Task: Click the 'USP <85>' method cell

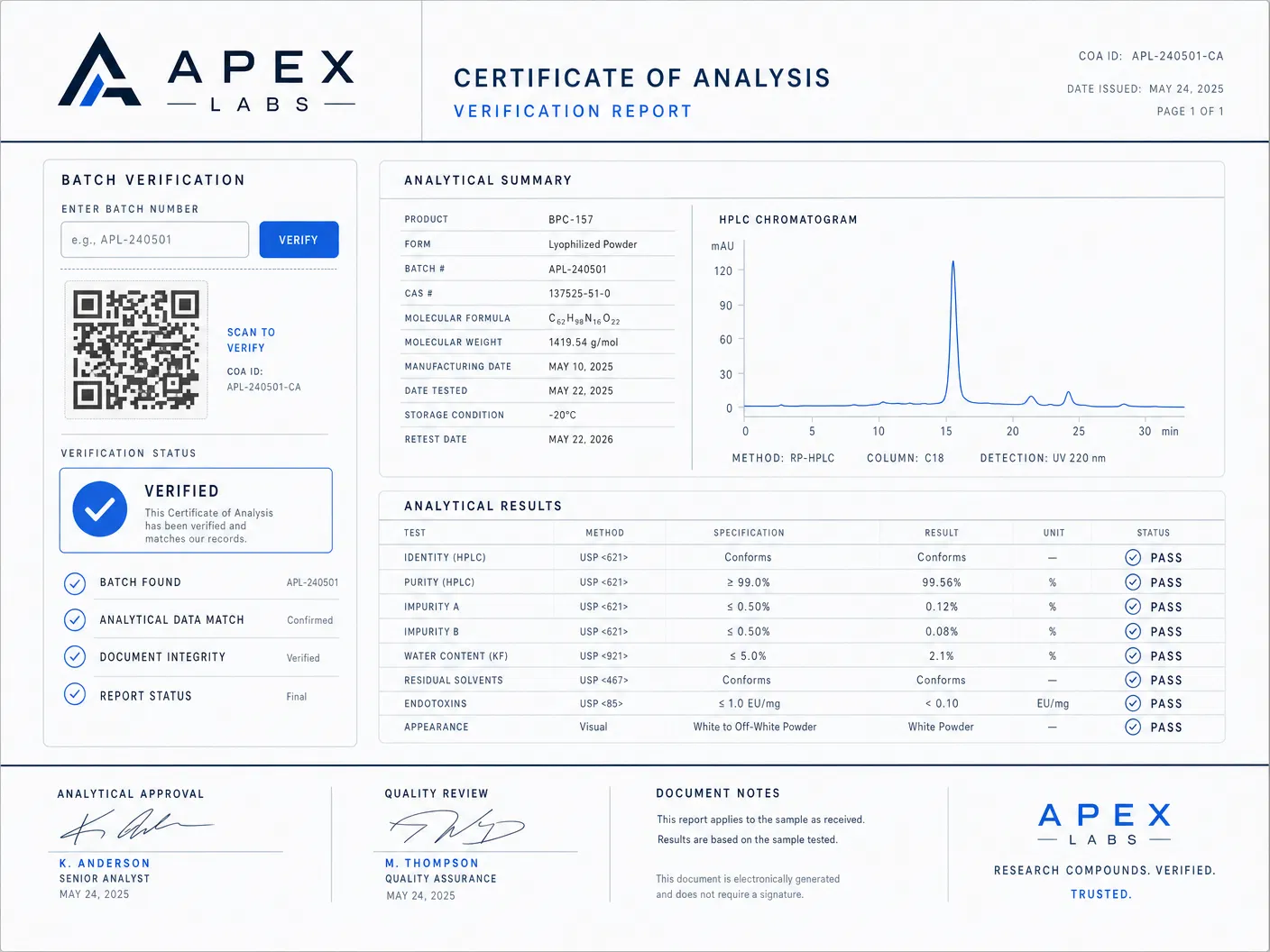Action: 601,703
